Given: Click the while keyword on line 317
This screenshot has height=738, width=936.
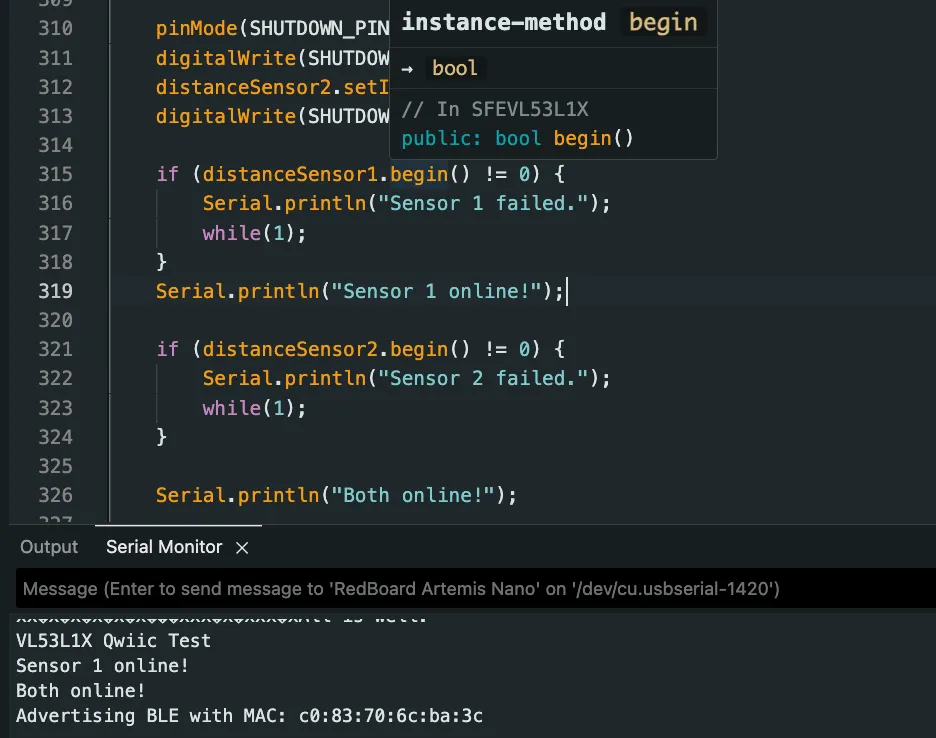Looking at the screenshot, I should 231,233.
